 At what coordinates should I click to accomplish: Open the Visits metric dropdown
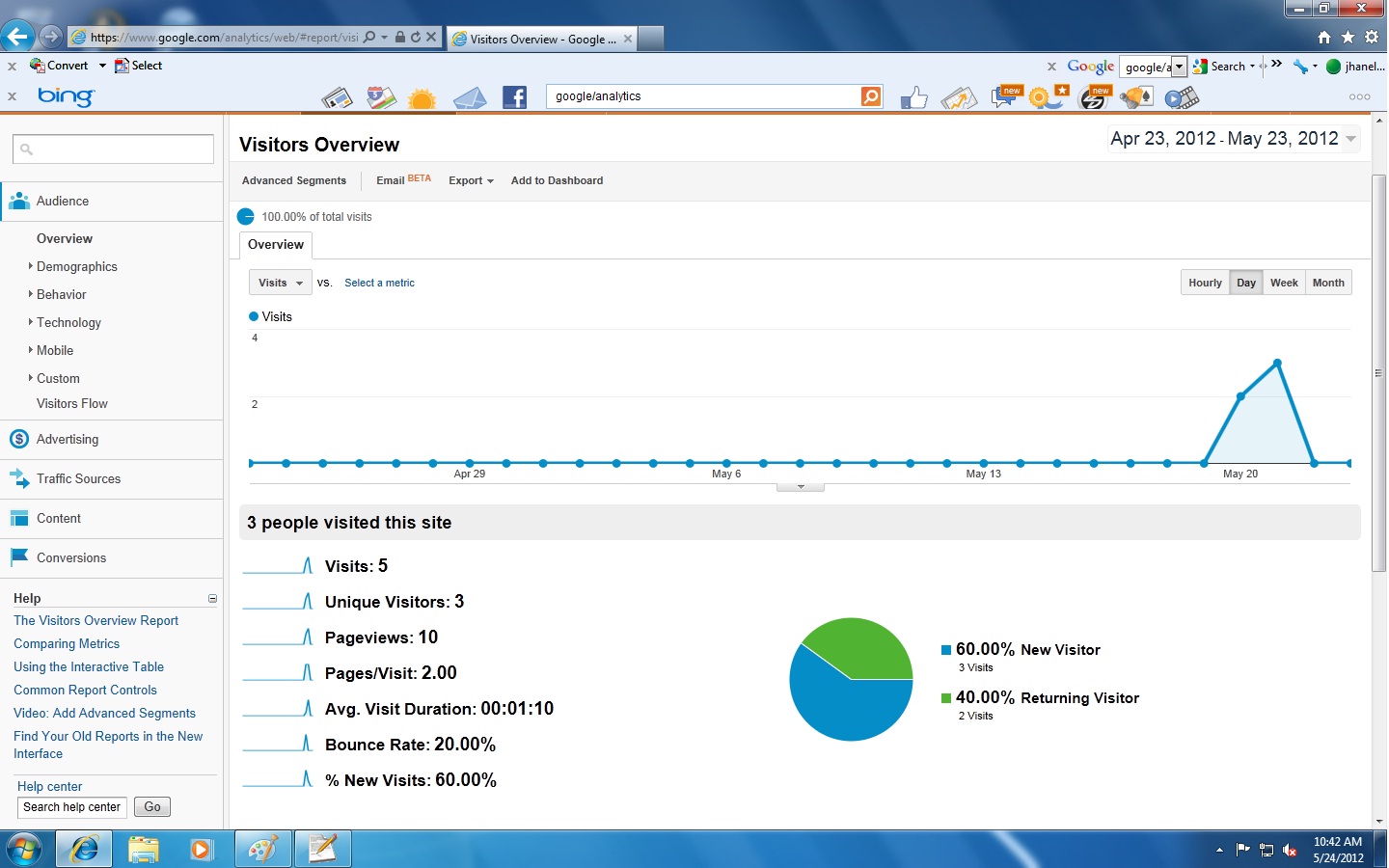pyautogui.click(x=280, y=283)
